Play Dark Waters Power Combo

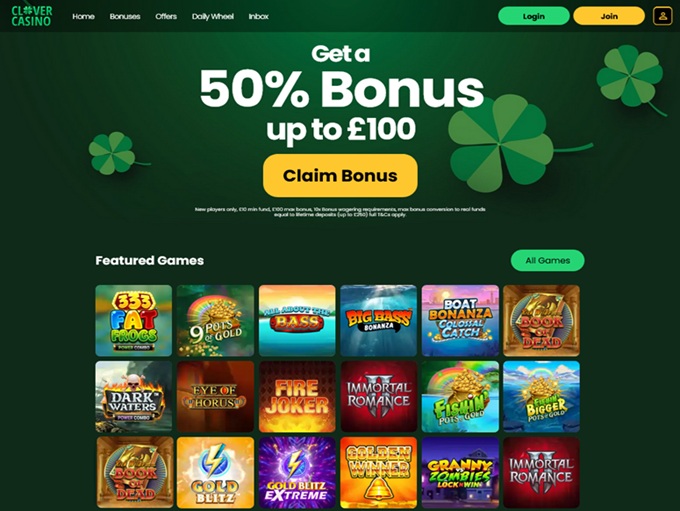point(134,396)
